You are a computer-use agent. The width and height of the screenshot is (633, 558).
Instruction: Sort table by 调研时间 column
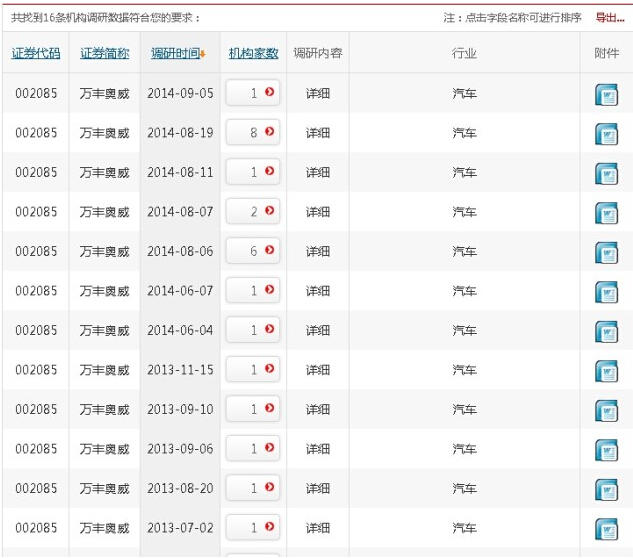[x=177, y=53]
